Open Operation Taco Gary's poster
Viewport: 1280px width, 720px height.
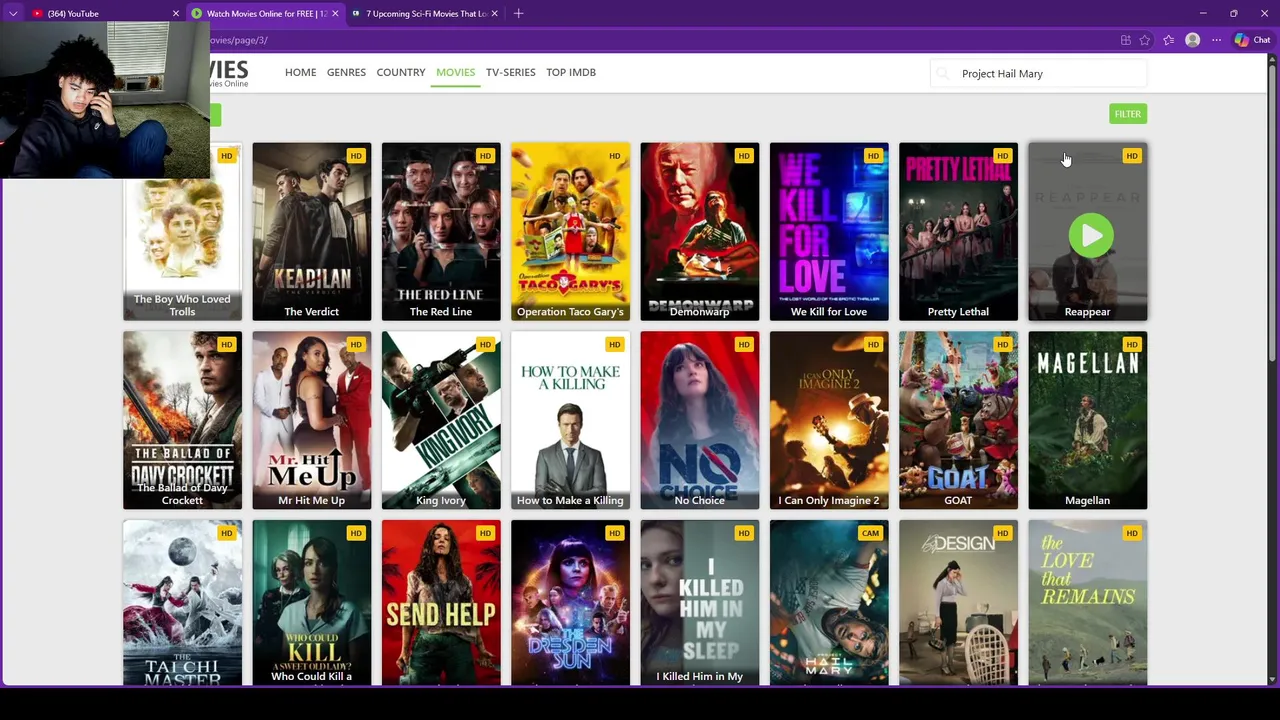(570, 231)
